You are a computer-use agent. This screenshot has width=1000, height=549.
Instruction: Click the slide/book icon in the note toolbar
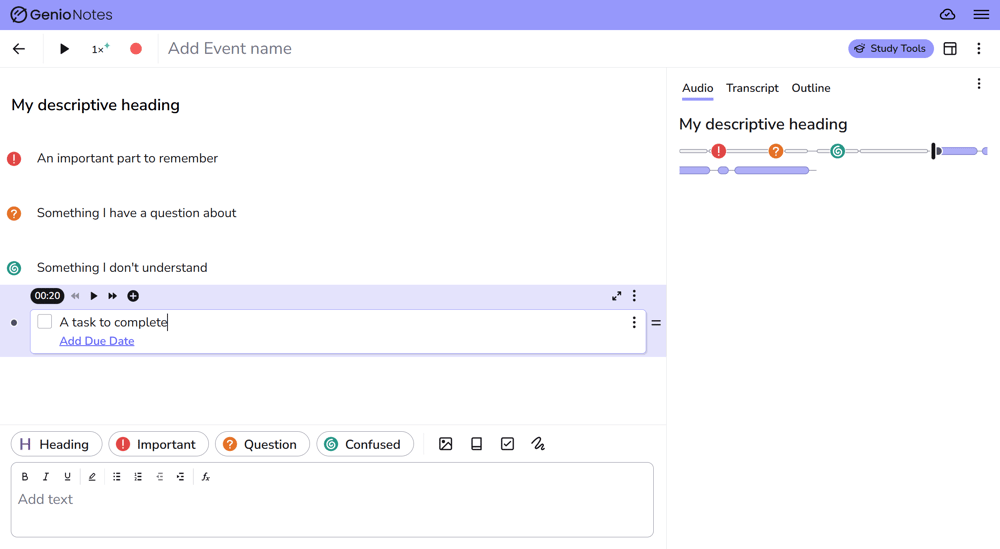coord(476,444)
